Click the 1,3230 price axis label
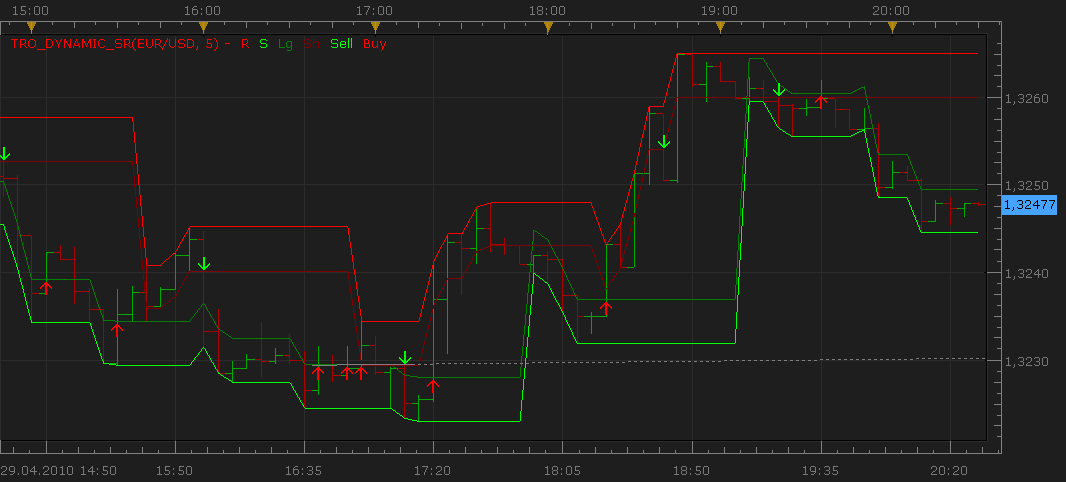The image size is (1066, 482). coord(1027,362)
